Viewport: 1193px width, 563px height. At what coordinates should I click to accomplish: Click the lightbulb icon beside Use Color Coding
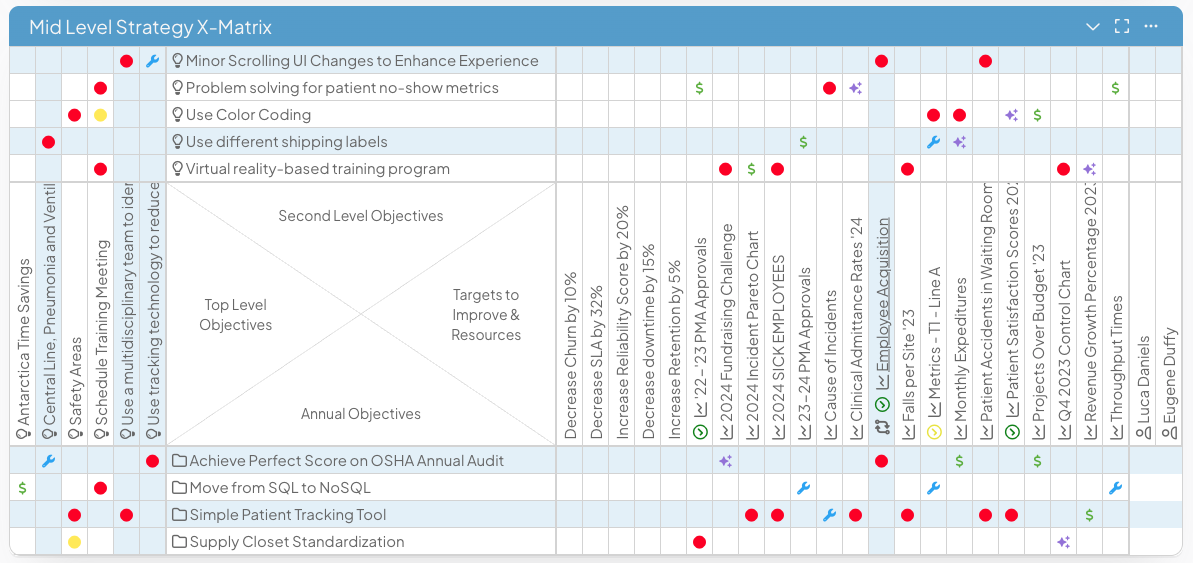click(178, 115)
